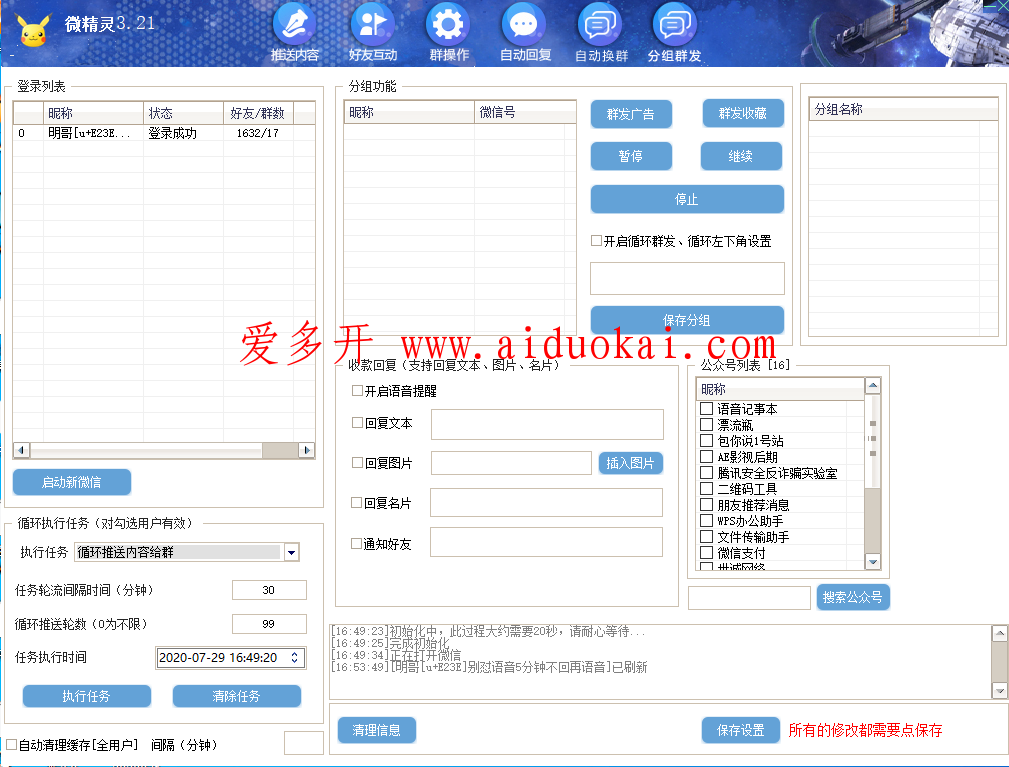The width and height of the screenshot is (1009, 767).
Task: Toggle the 回复名片 checkbox
Action: 356,503
